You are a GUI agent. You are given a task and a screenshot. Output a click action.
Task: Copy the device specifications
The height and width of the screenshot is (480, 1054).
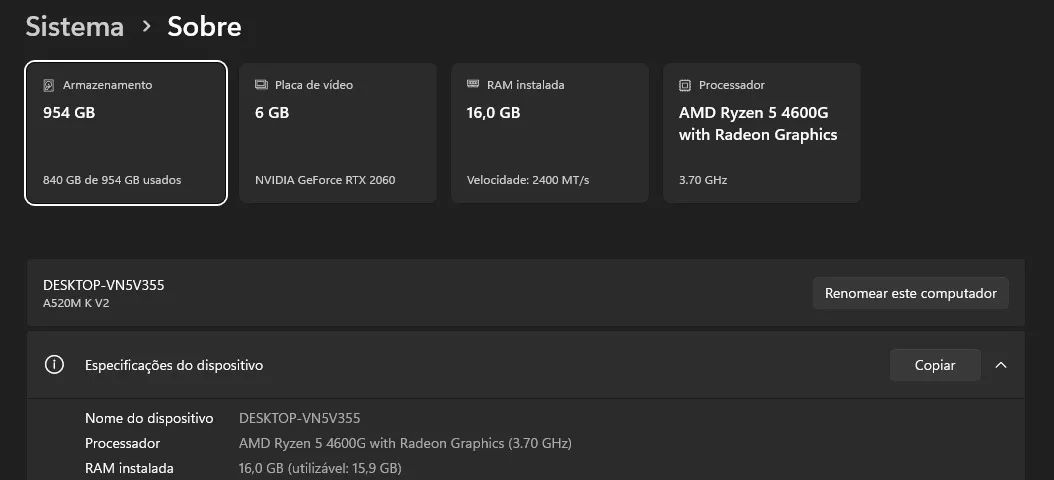(x=934, y=365)
